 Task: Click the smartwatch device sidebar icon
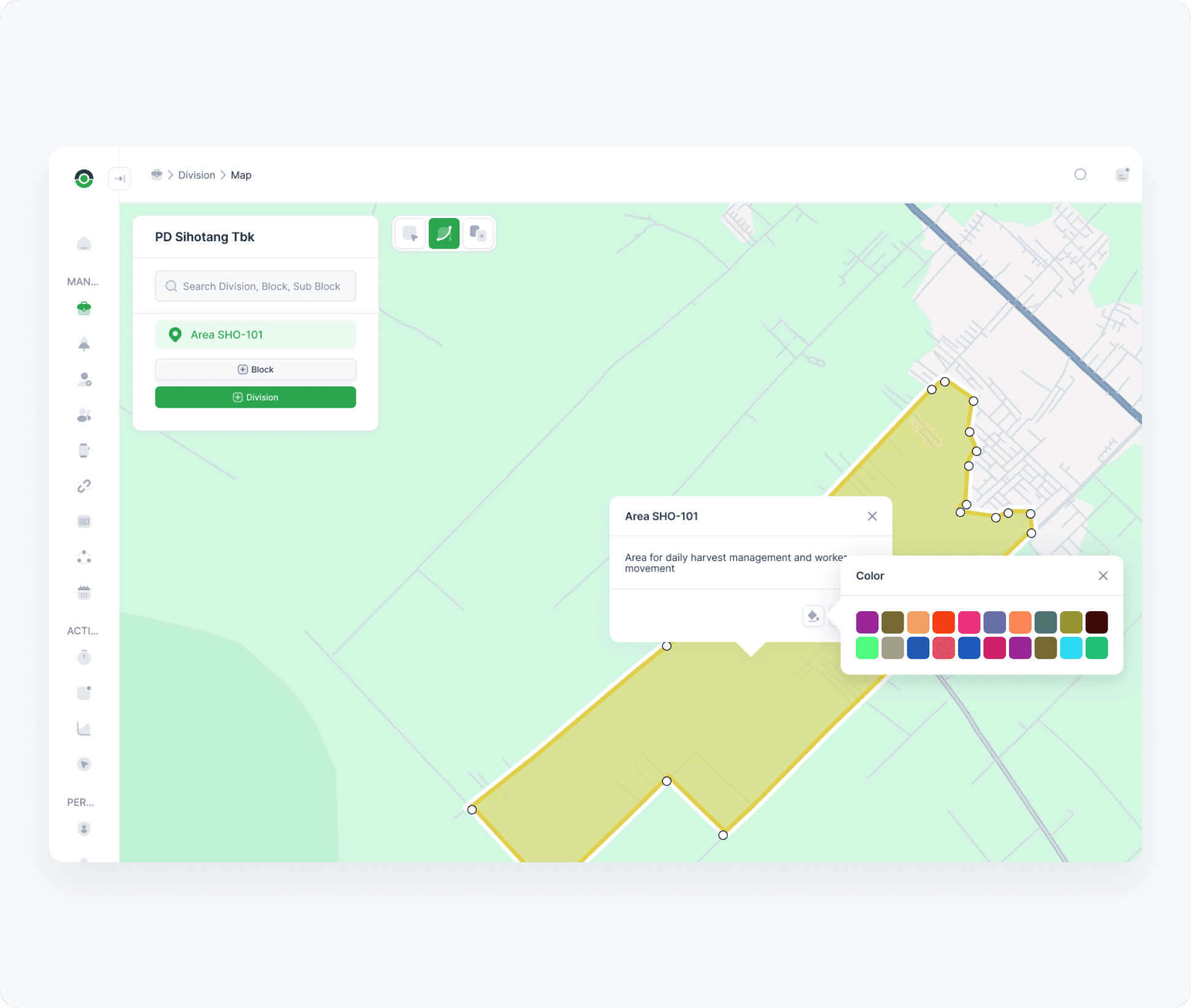84,451
